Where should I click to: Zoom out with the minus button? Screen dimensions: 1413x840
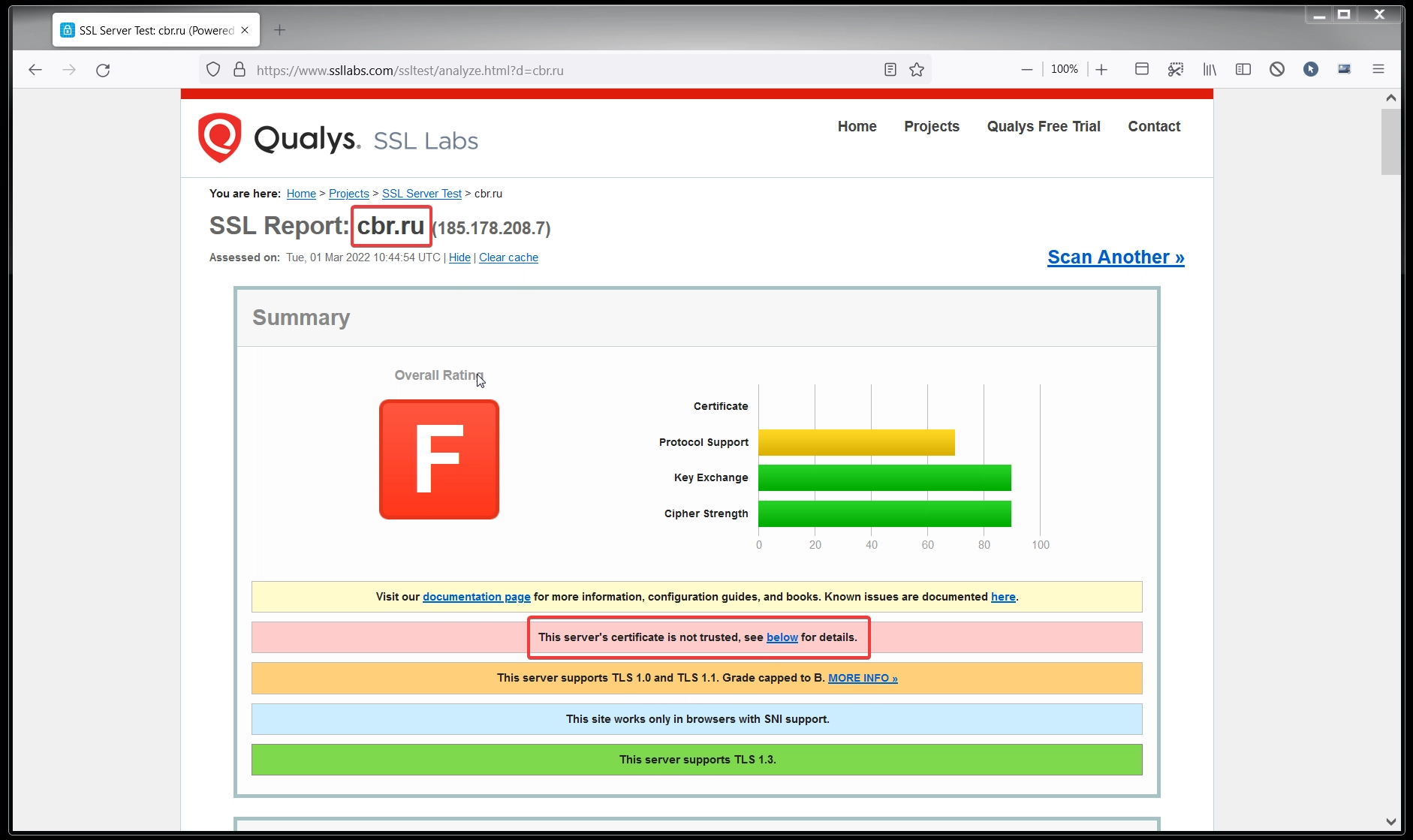pyautogui.click(x=1027, y=70)
